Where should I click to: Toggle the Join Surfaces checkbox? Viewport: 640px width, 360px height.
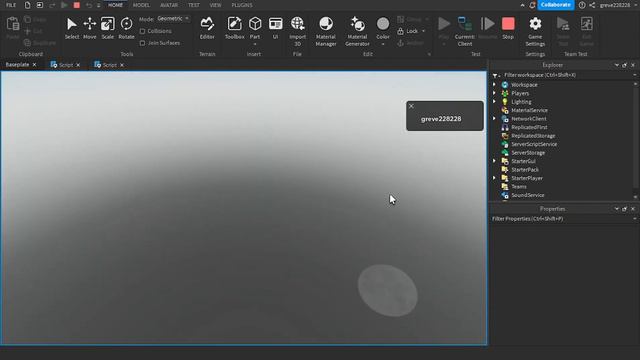[x=142, y=43]
